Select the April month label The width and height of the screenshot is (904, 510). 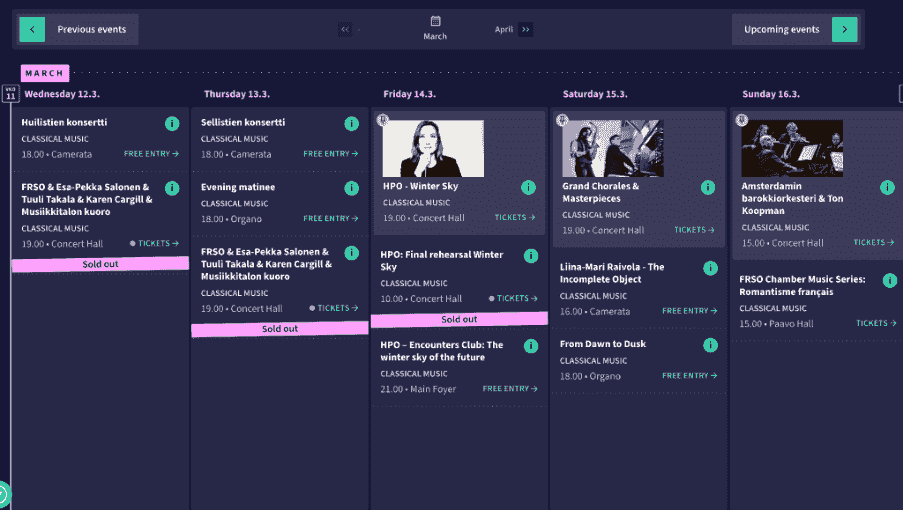click(x=503, y=29)
